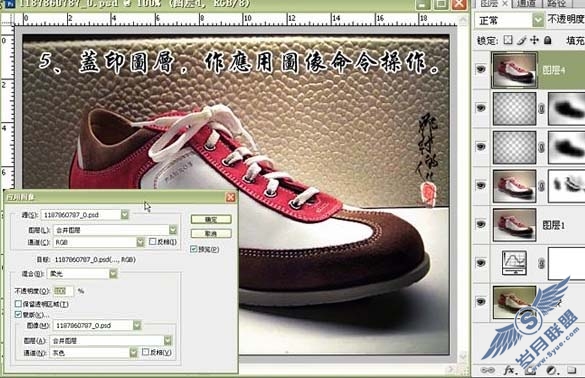Click the lock transparent pixels icon
This screenshot has height=378, width=585.
[x=508, y=40]
